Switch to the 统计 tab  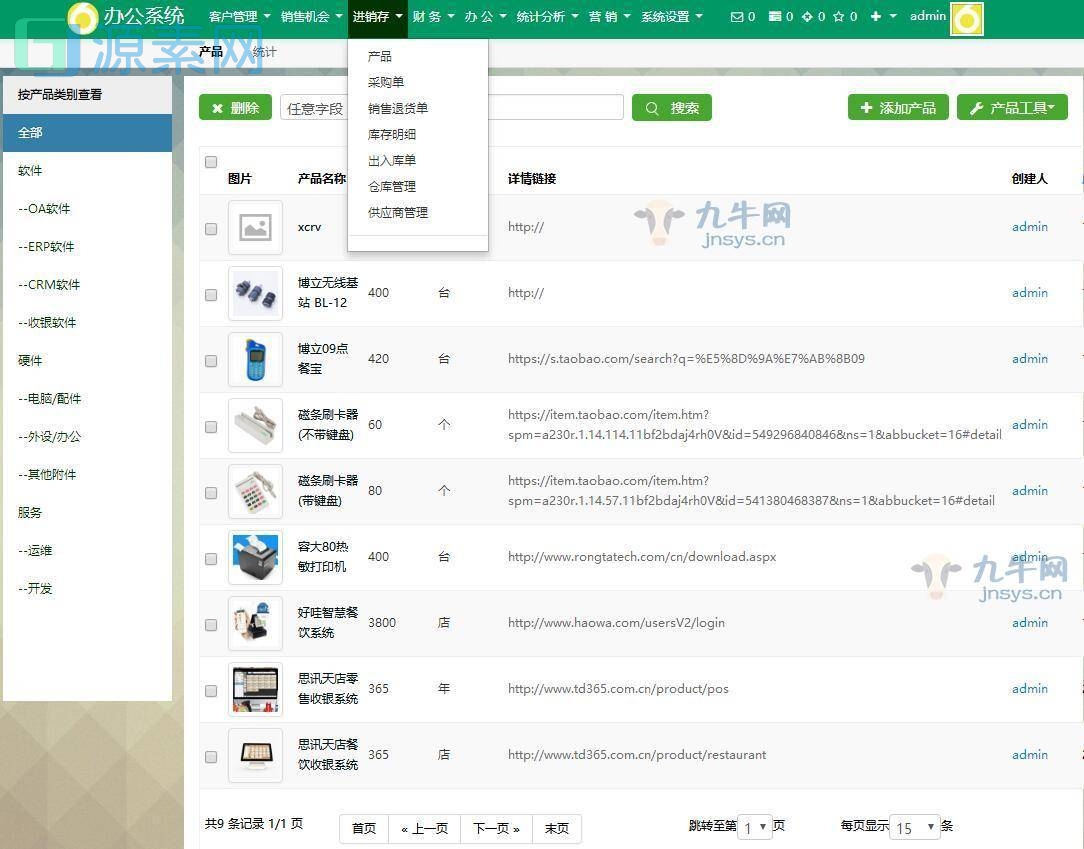pos(263,51)
